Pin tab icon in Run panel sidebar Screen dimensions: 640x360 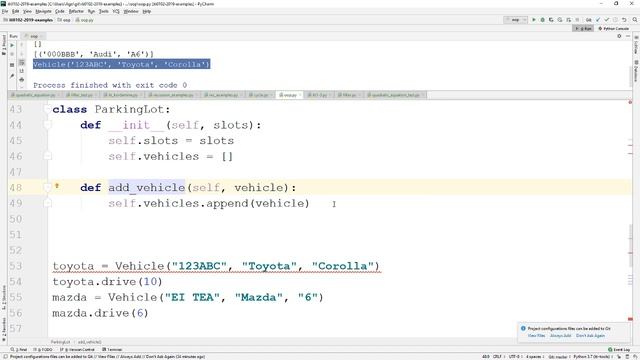[12, 76]
